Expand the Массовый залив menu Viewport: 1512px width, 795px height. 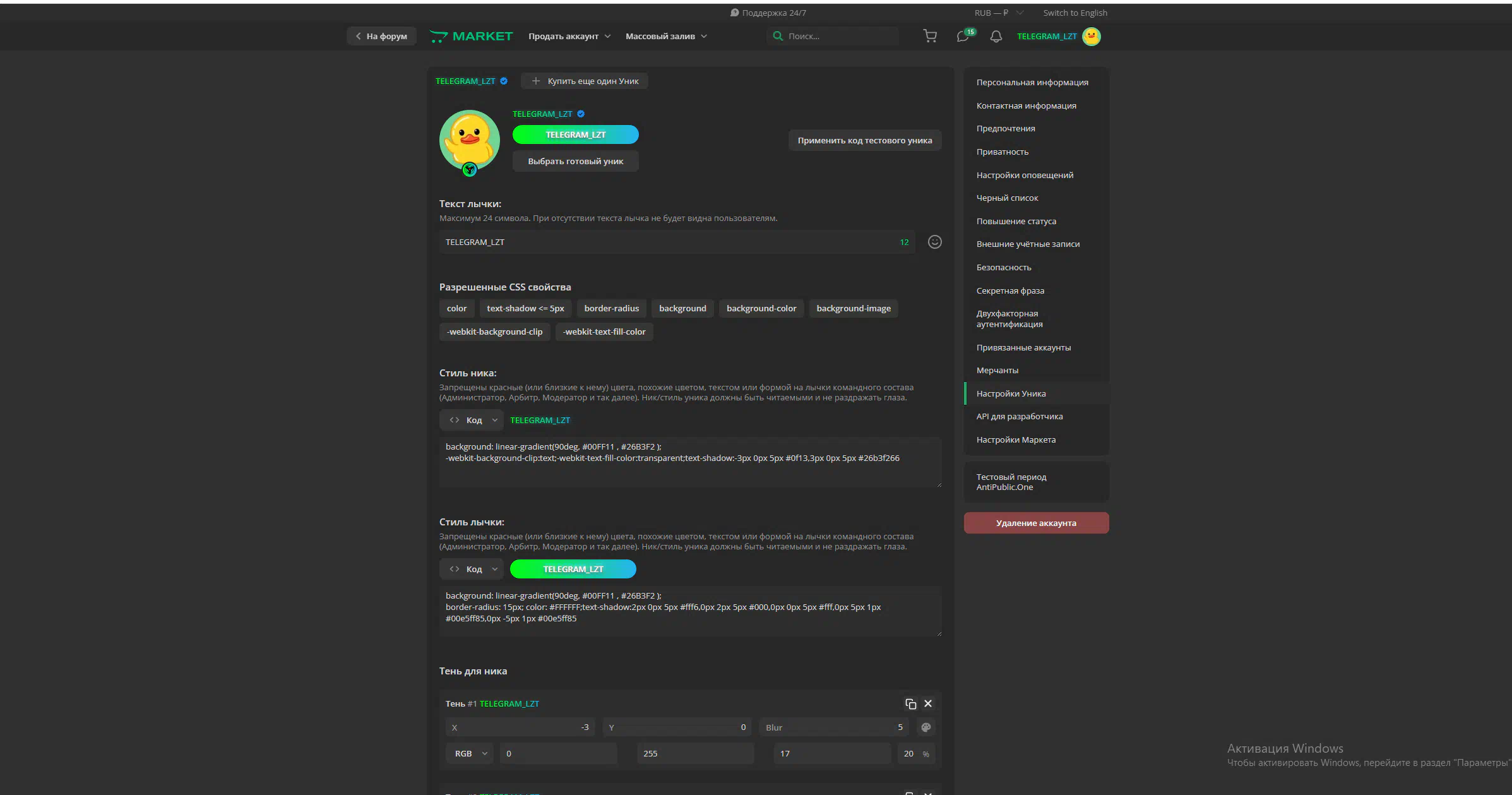pyautogui.click(x=666, y=37)
